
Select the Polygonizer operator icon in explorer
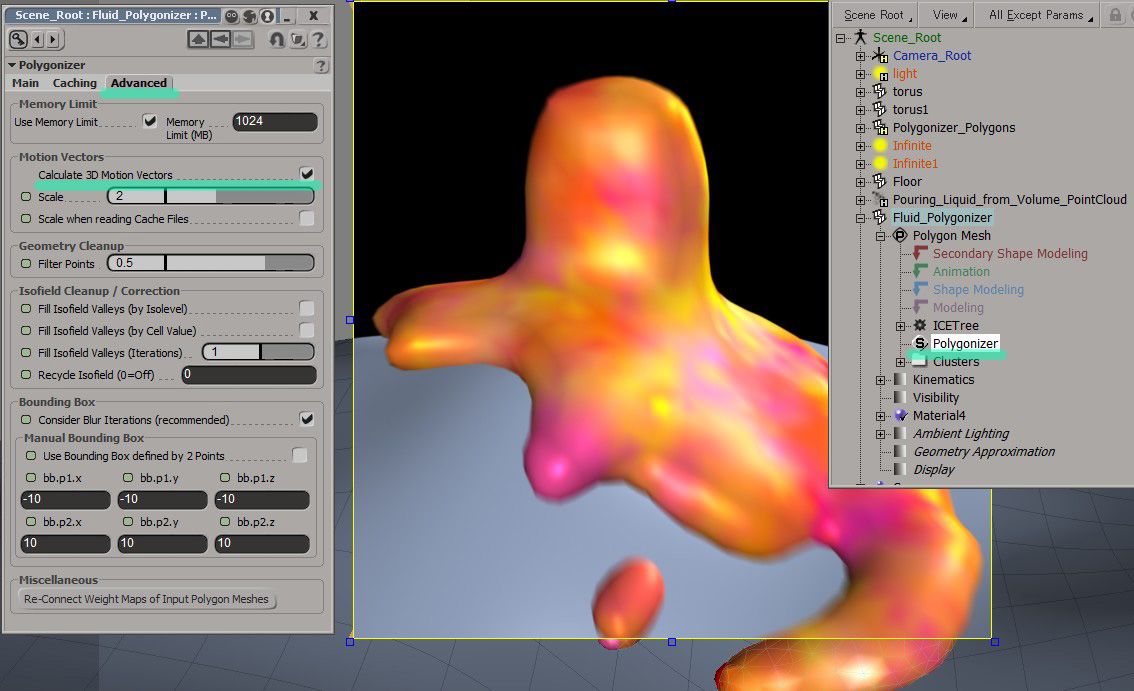(x=919, y=344)
